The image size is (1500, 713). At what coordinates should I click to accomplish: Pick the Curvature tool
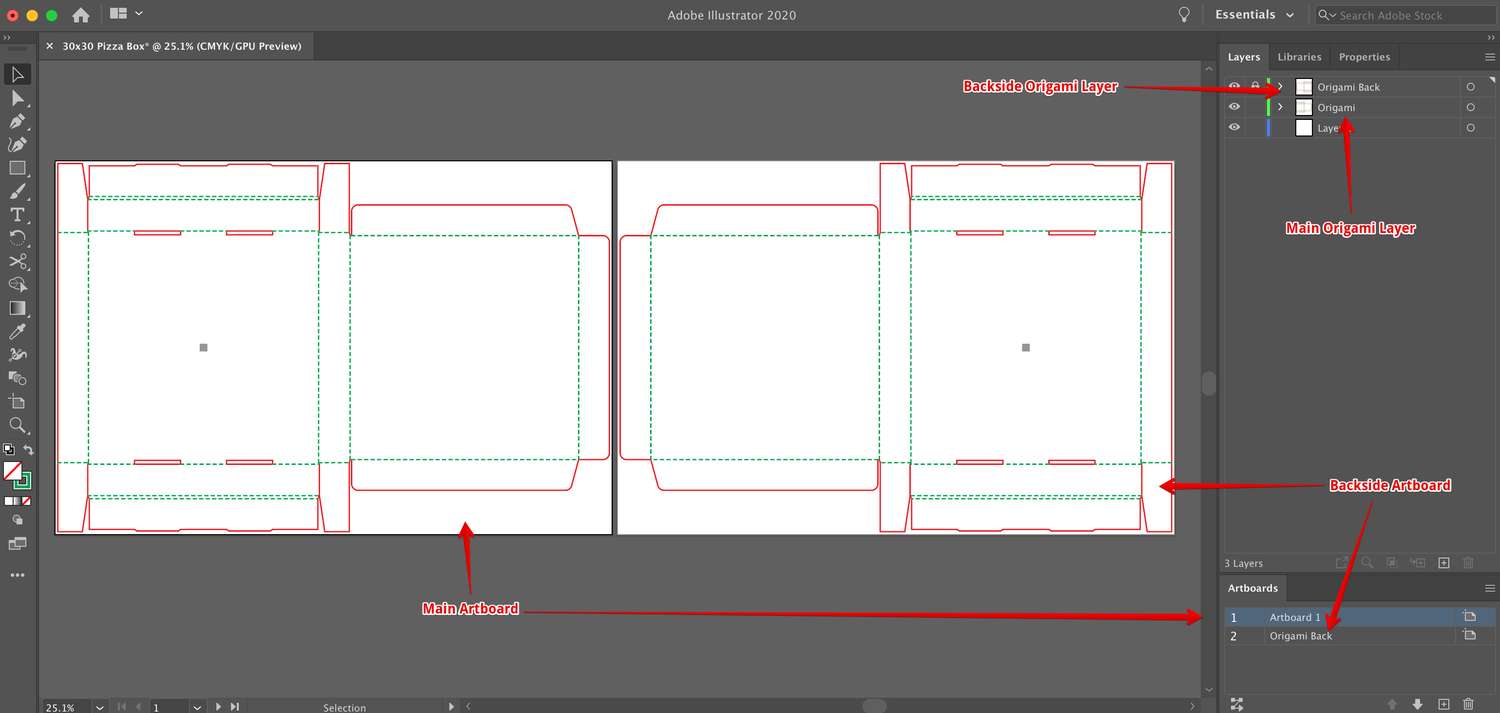17,145
